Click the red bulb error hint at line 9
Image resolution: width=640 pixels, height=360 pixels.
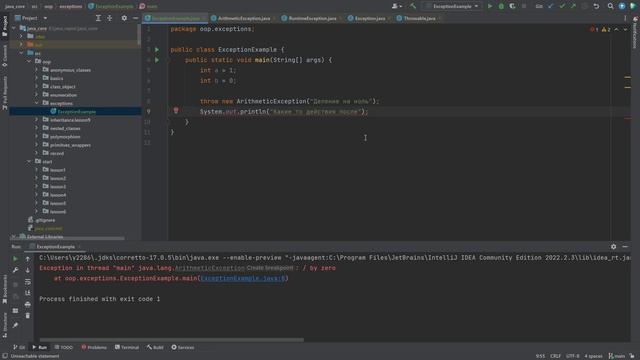click(x=176, y=111)
